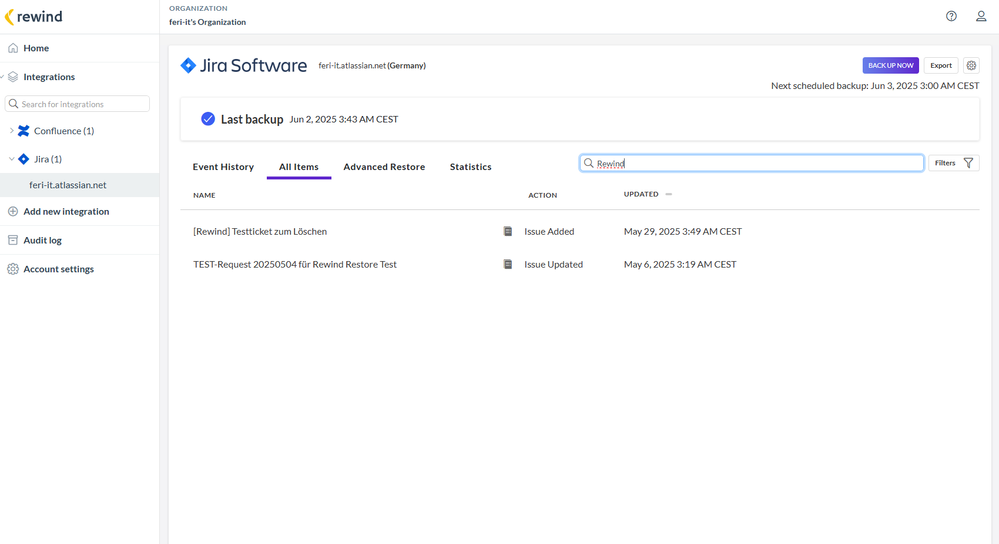Click the Confluence icon in the sidebar
The image size is (999, 544).
(x=24, y=131)
